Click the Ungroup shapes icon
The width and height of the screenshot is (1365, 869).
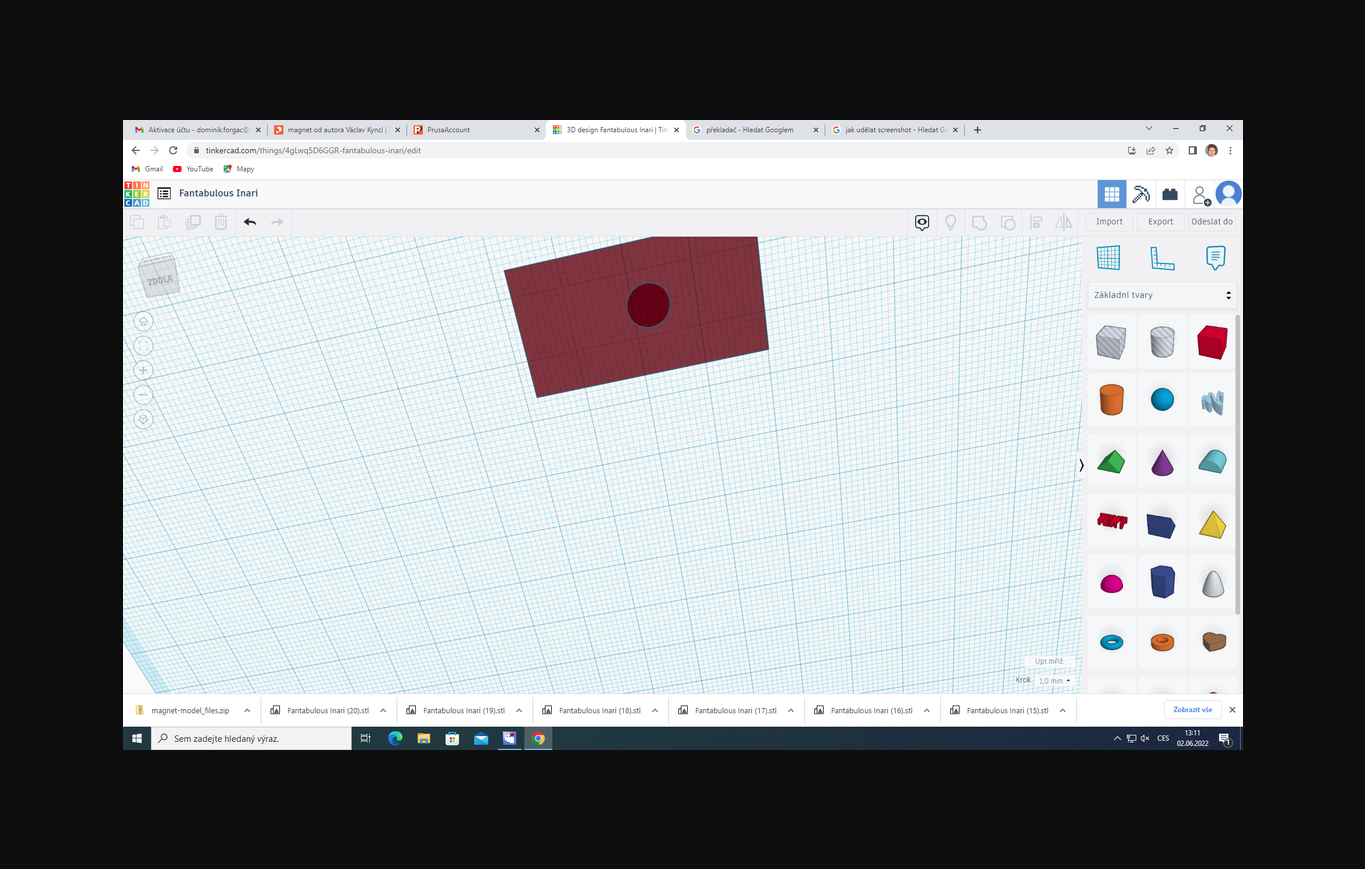[x=1008, y=222]
